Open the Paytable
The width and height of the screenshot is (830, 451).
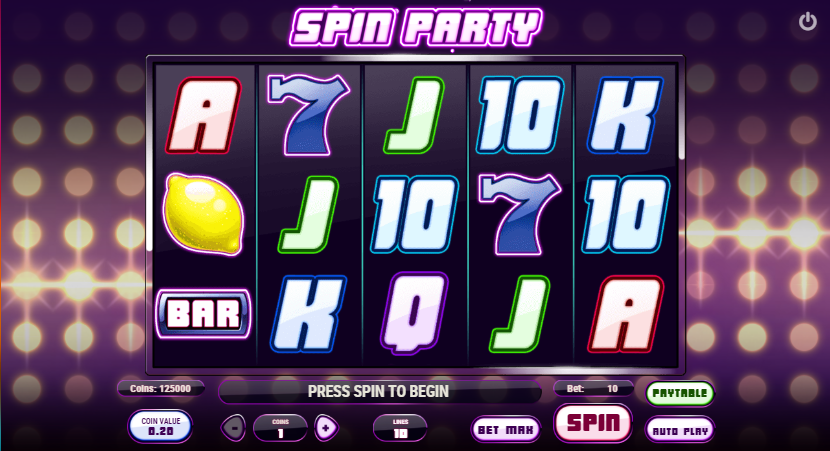(x=680, y=393)
